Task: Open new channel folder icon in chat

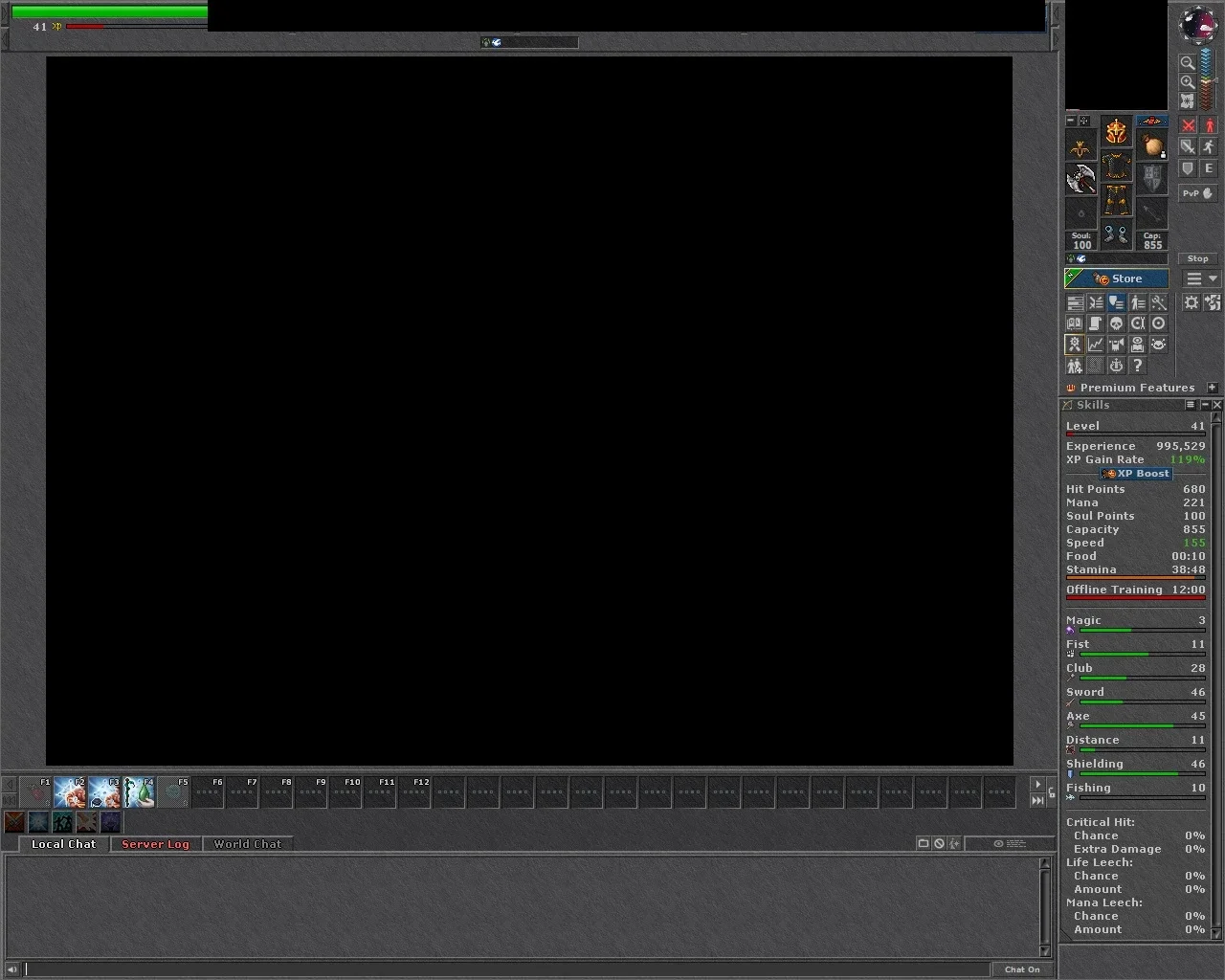Action: 924,843
